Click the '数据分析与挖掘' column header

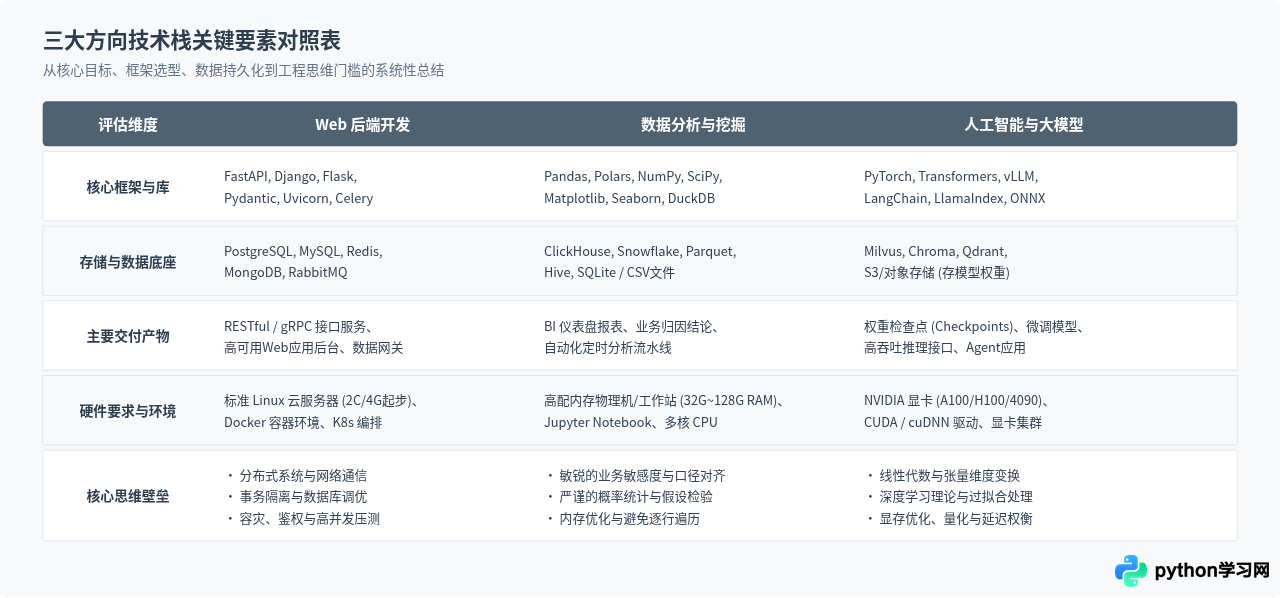point(693,125)
